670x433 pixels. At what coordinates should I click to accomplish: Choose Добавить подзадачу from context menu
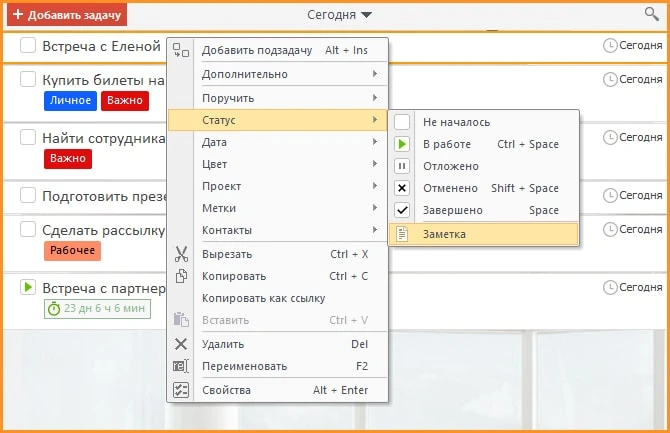coord(278,50)
